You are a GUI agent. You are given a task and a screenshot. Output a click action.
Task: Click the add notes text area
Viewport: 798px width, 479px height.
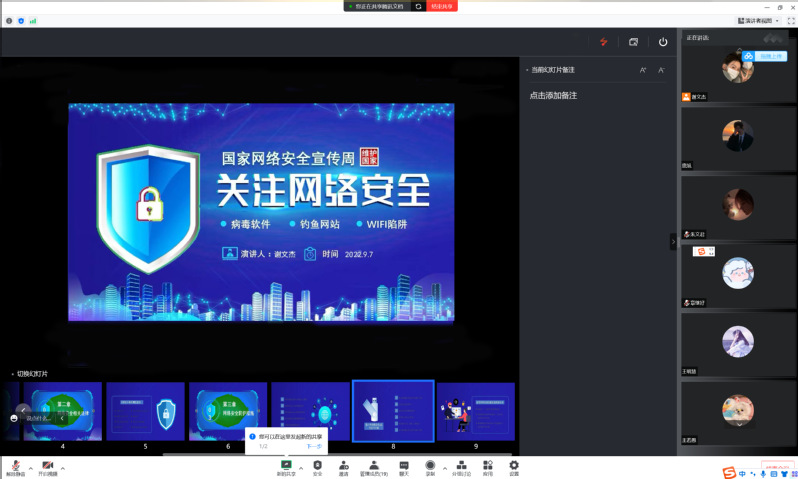(x=553, y=96)
